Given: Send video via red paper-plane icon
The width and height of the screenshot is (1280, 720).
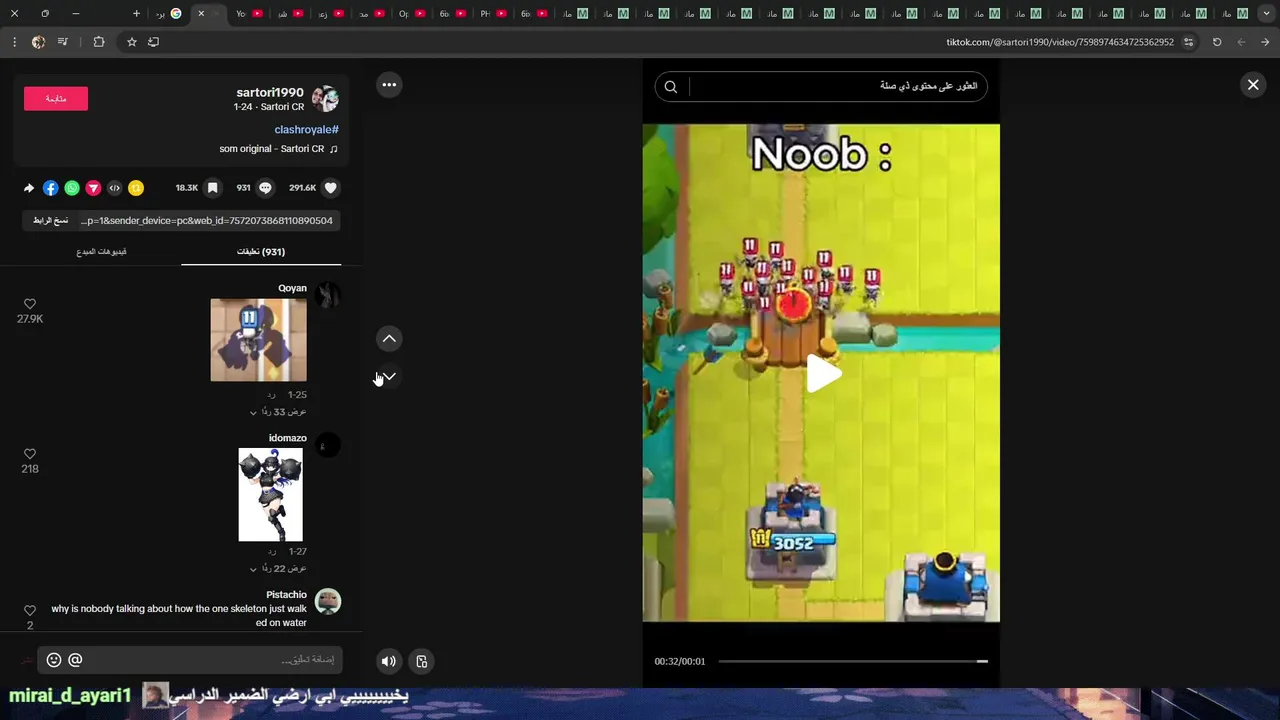Looking at the screenshot, I should 93,188.
